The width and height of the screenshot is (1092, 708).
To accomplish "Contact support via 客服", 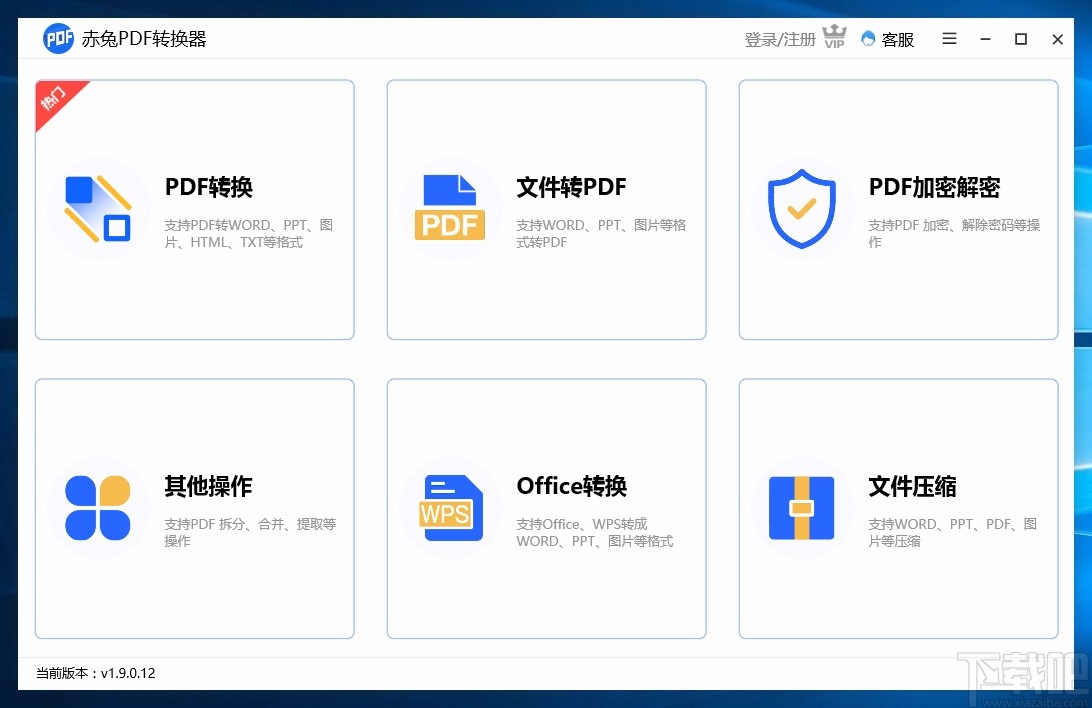I will tap(896, 39).
